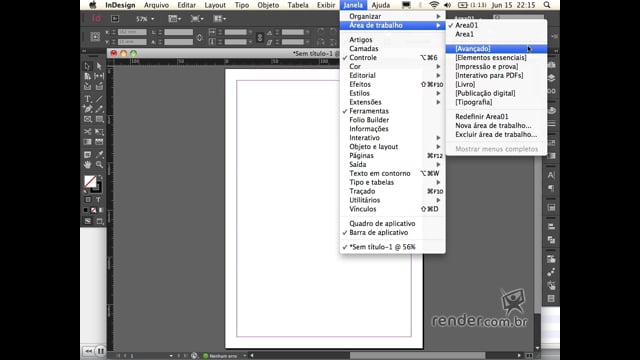This screenshot has height=360, width=640.
Task: Select the Free Transform tool
Action: tap(99, 131)
